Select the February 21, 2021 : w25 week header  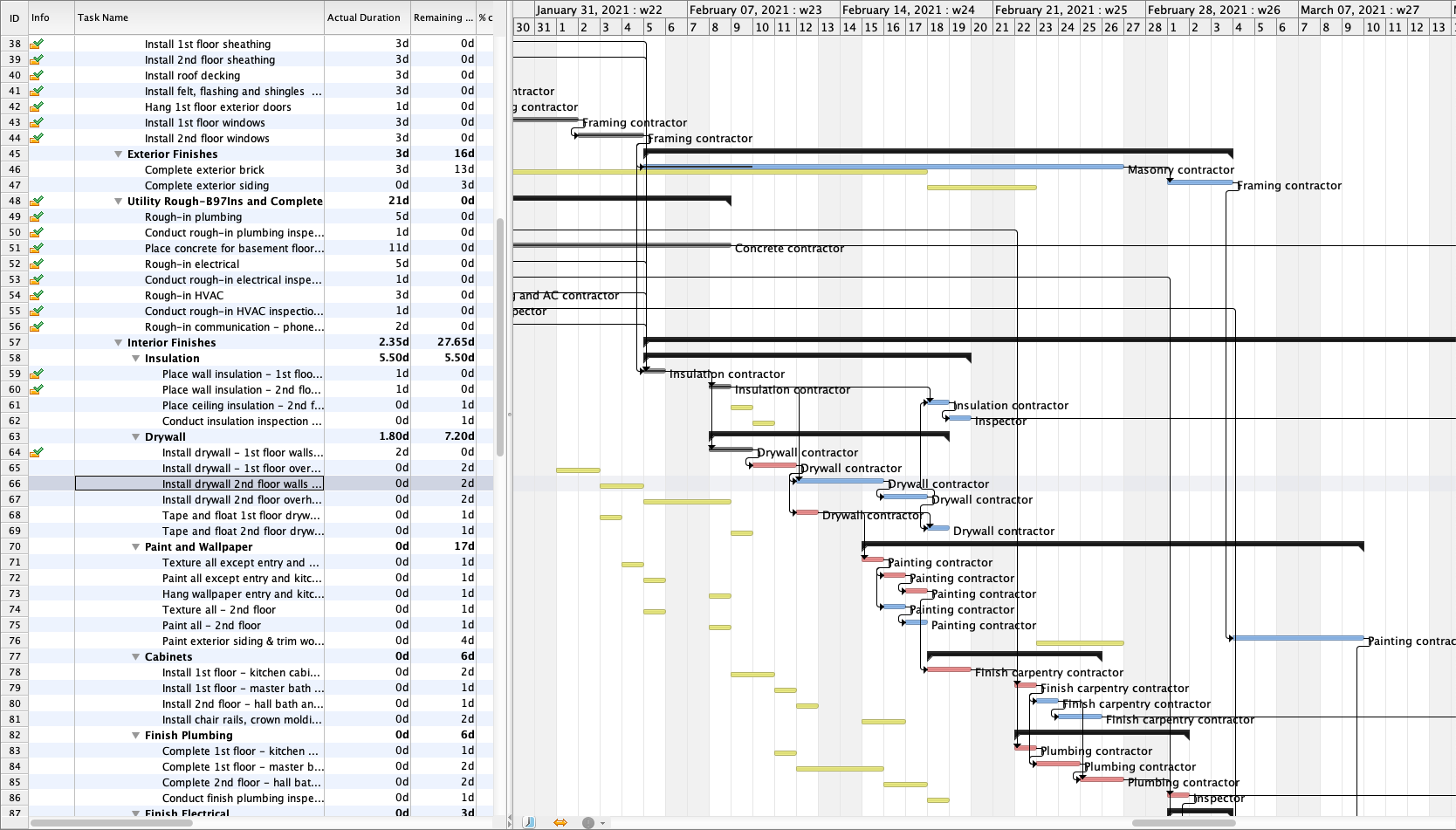[1068, 10]
